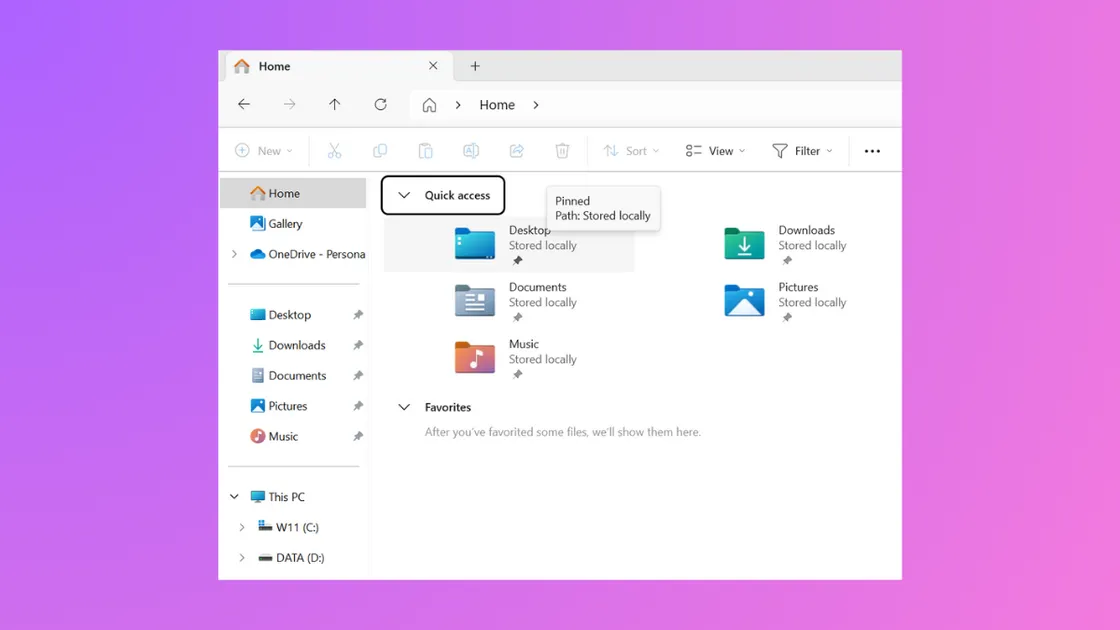Click the Copy icon
The width and height of the screenshot is (1120, 630).
coord(380,150)
